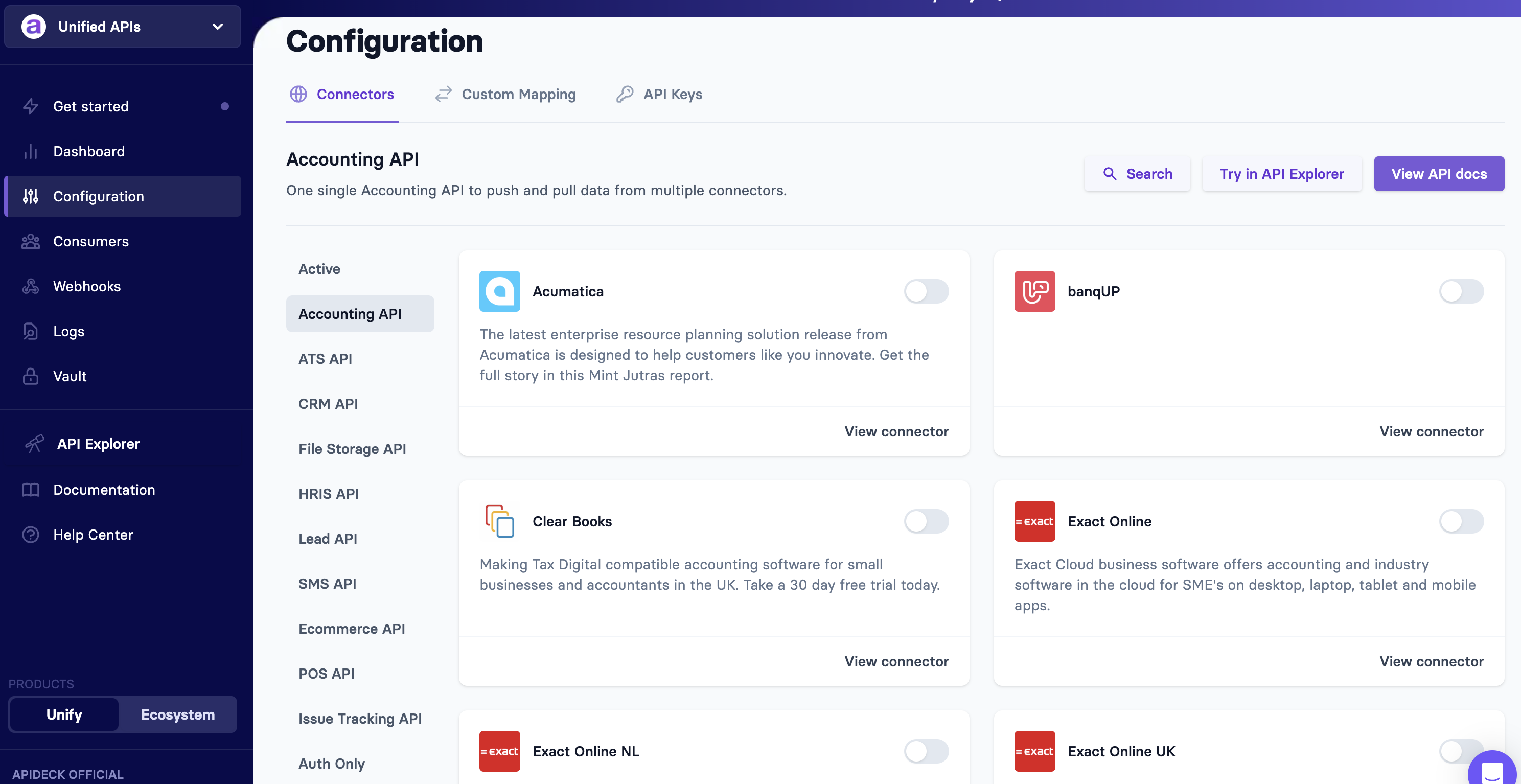Screen dimensions: 1521x784
Task: Open the banqUP View connector link
Action: point(1432,431)
